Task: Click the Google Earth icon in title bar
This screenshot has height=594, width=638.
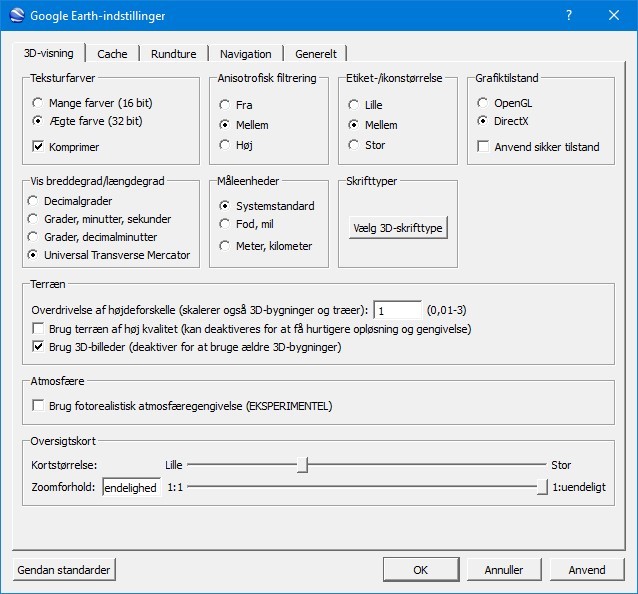Action: pos(17,15)
